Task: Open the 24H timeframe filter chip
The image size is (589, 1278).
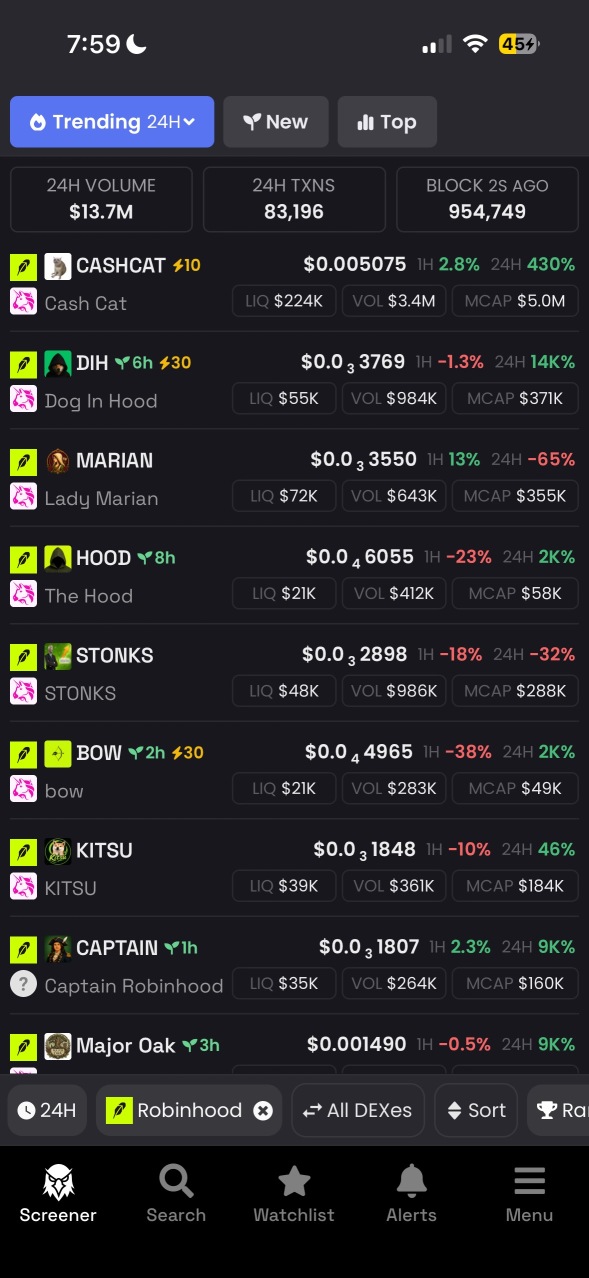Action: 48,1110
